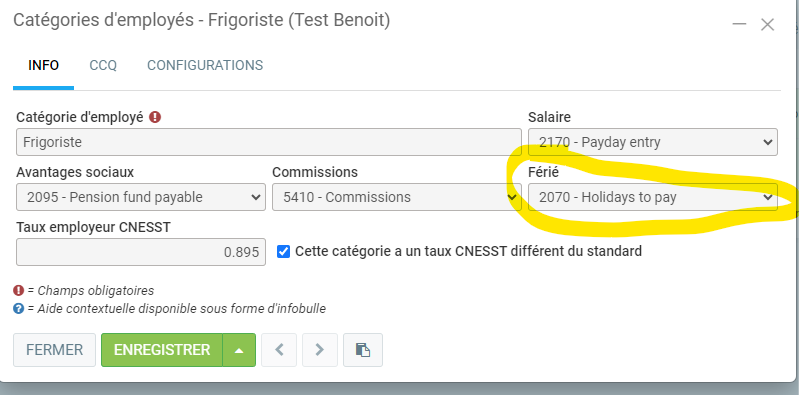Expand the Enregistrer split-button arrow

coord(239,350)
